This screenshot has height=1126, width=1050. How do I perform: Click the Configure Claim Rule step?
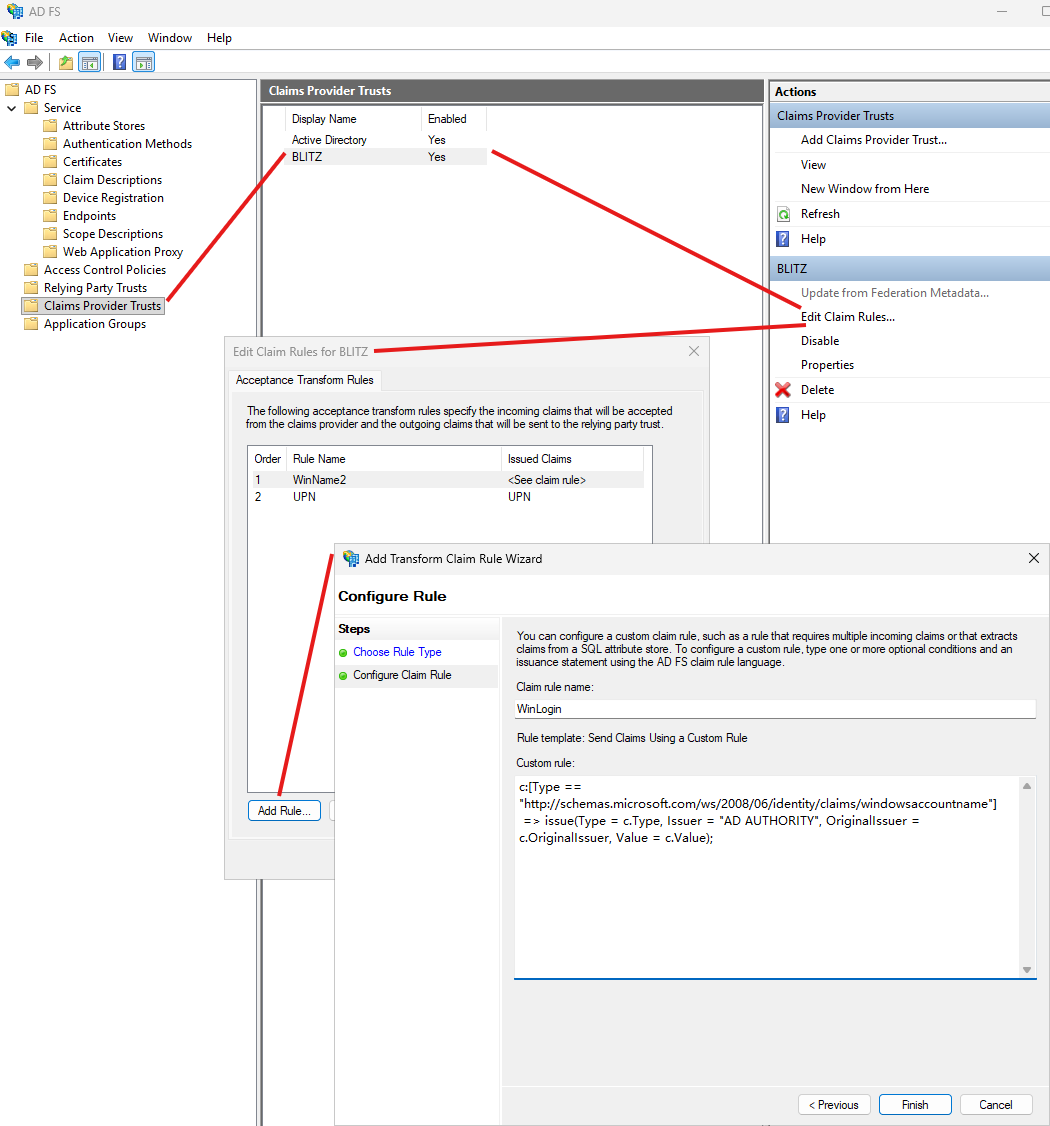pos(402,675)
